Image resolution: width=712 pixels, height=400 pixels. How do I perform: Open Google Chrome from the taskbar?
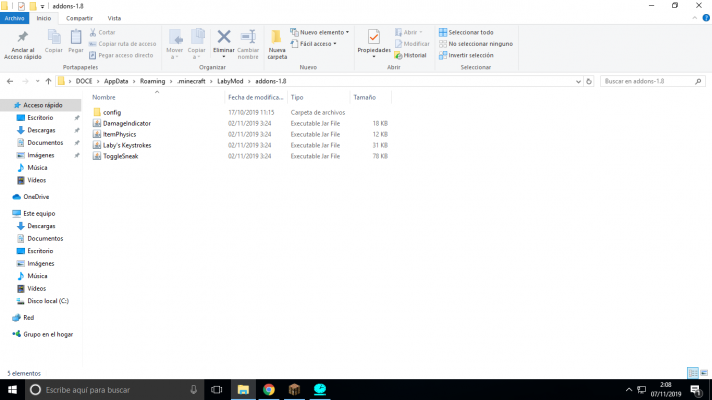(x=269, y=388)
